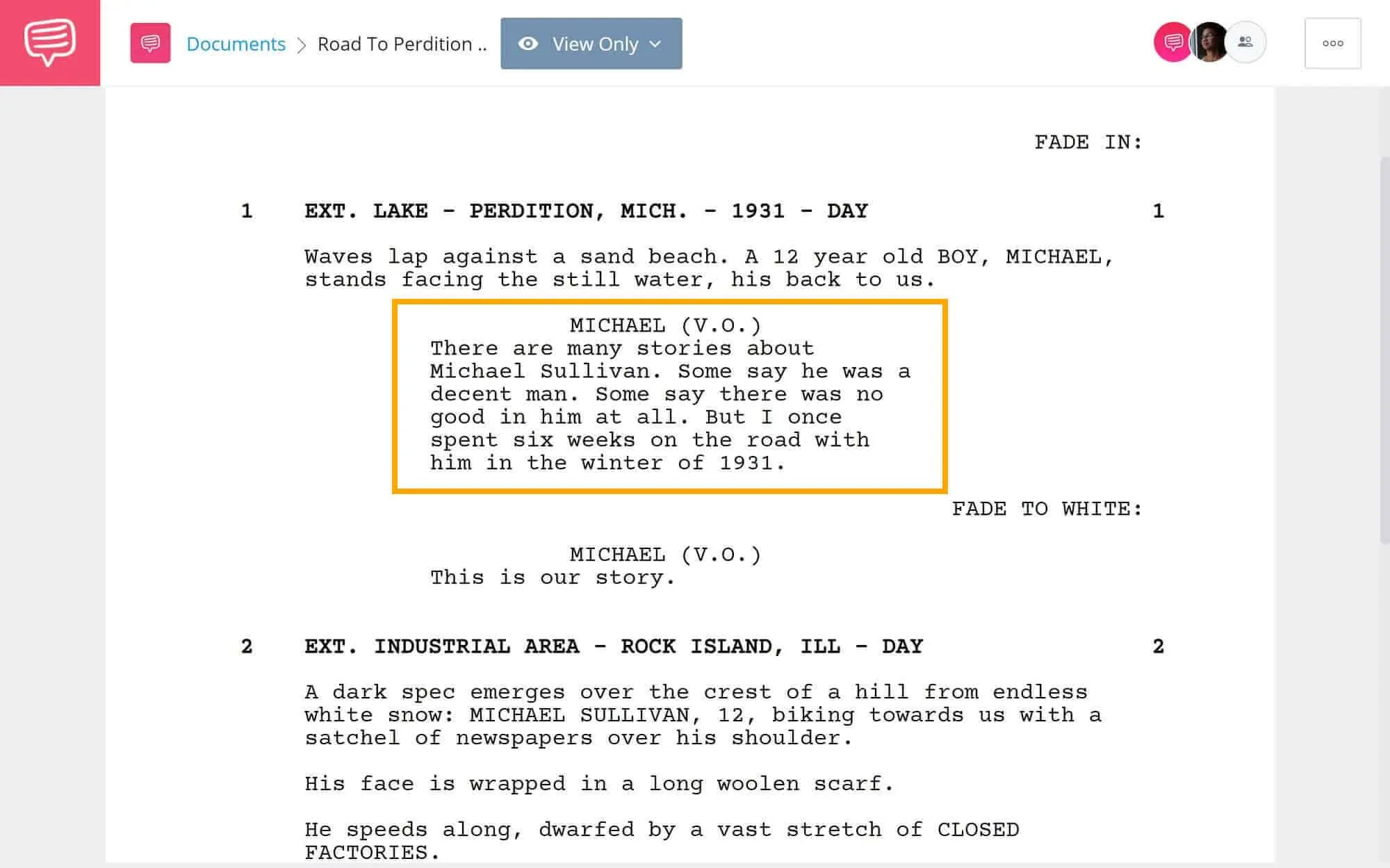Image resolution: width=1390 pixels, height=868 pixels.
Task: Click the chat bubble app icon
Action: (x=51, y=42)
